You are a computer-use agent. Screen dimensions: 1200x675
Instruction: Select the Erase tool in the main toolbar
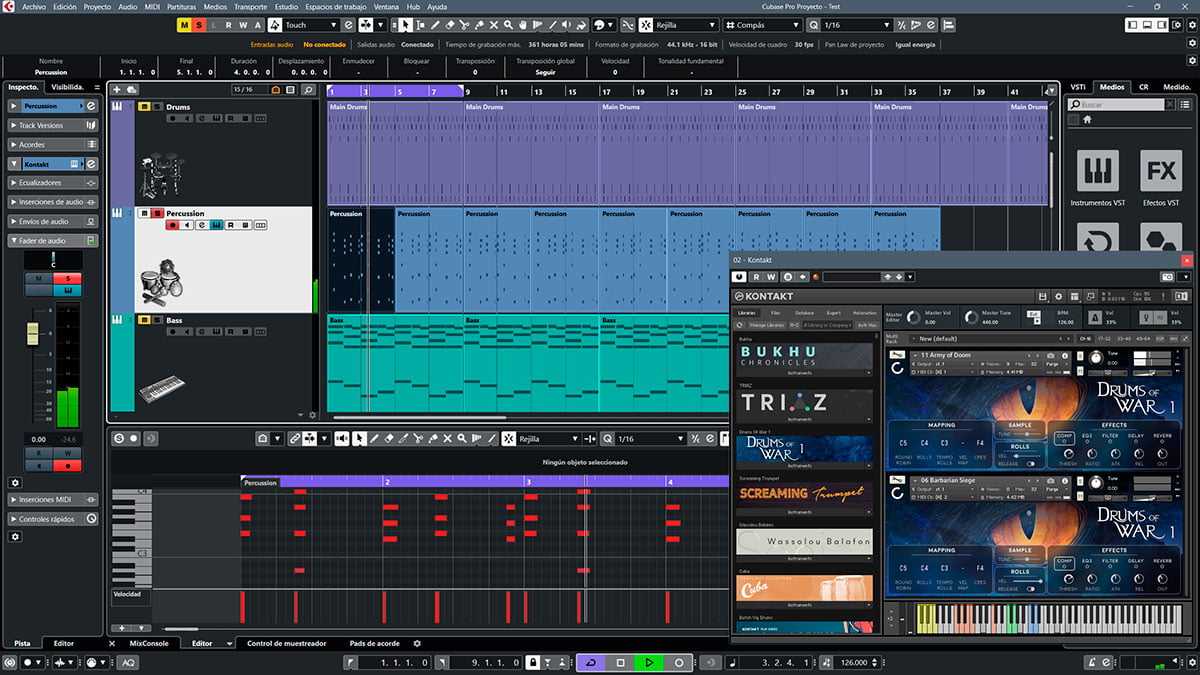450,24
